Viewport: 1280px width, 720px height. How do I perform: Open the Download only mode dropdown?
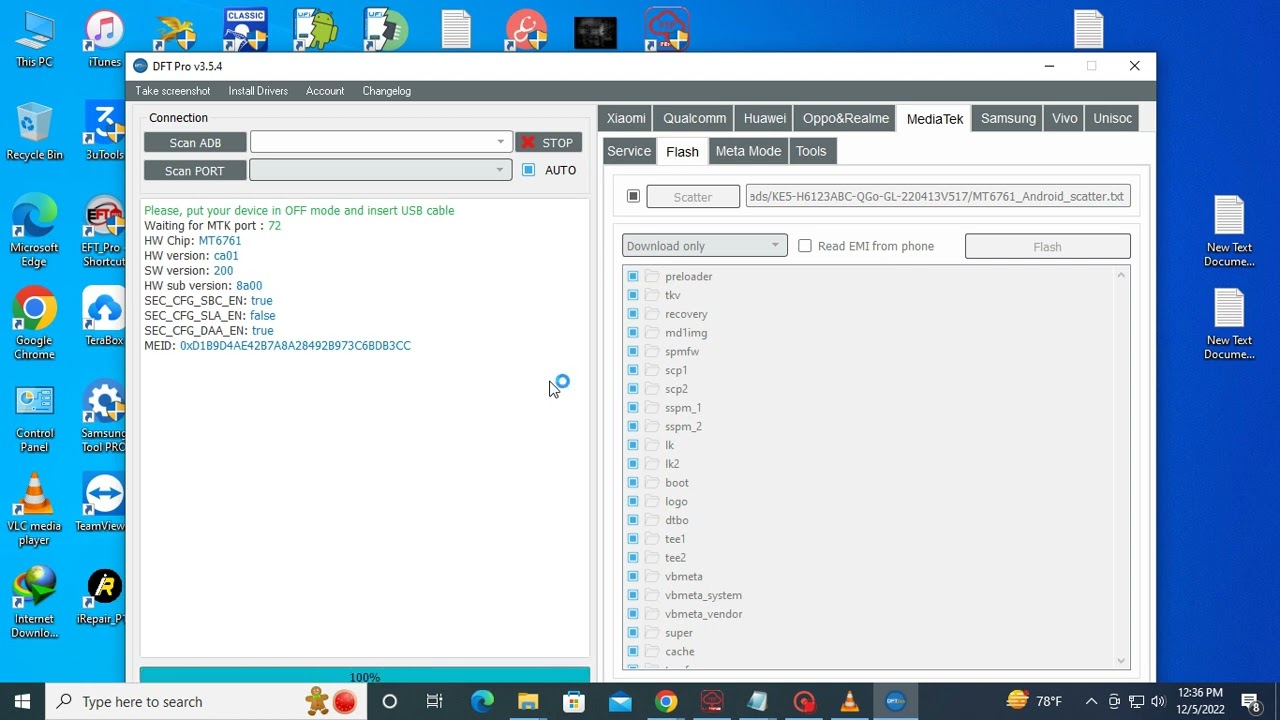click(x=704, y=246)
